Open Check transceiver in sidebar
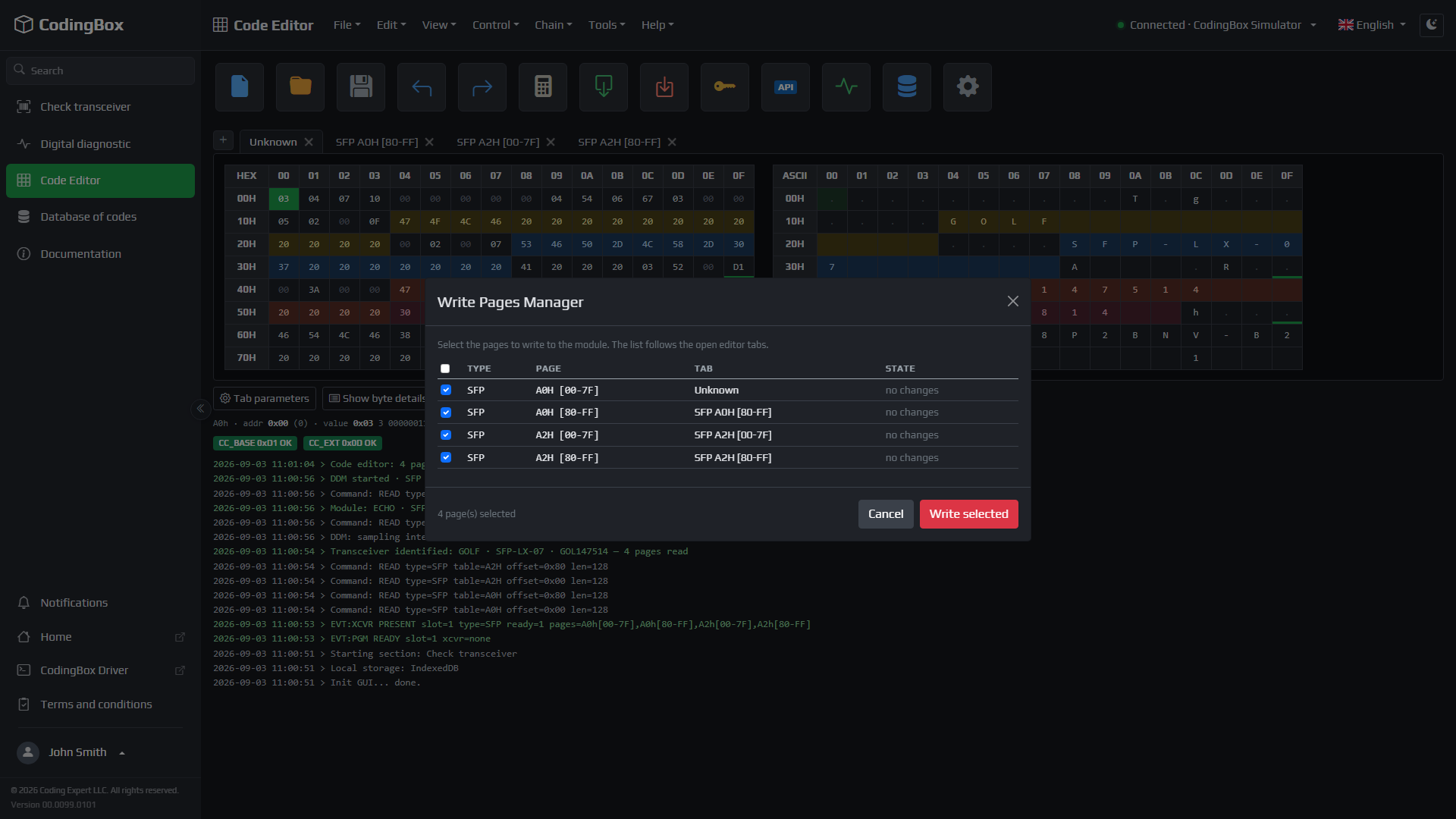This screenshot has height=819, width=1456. coord(100,107)
